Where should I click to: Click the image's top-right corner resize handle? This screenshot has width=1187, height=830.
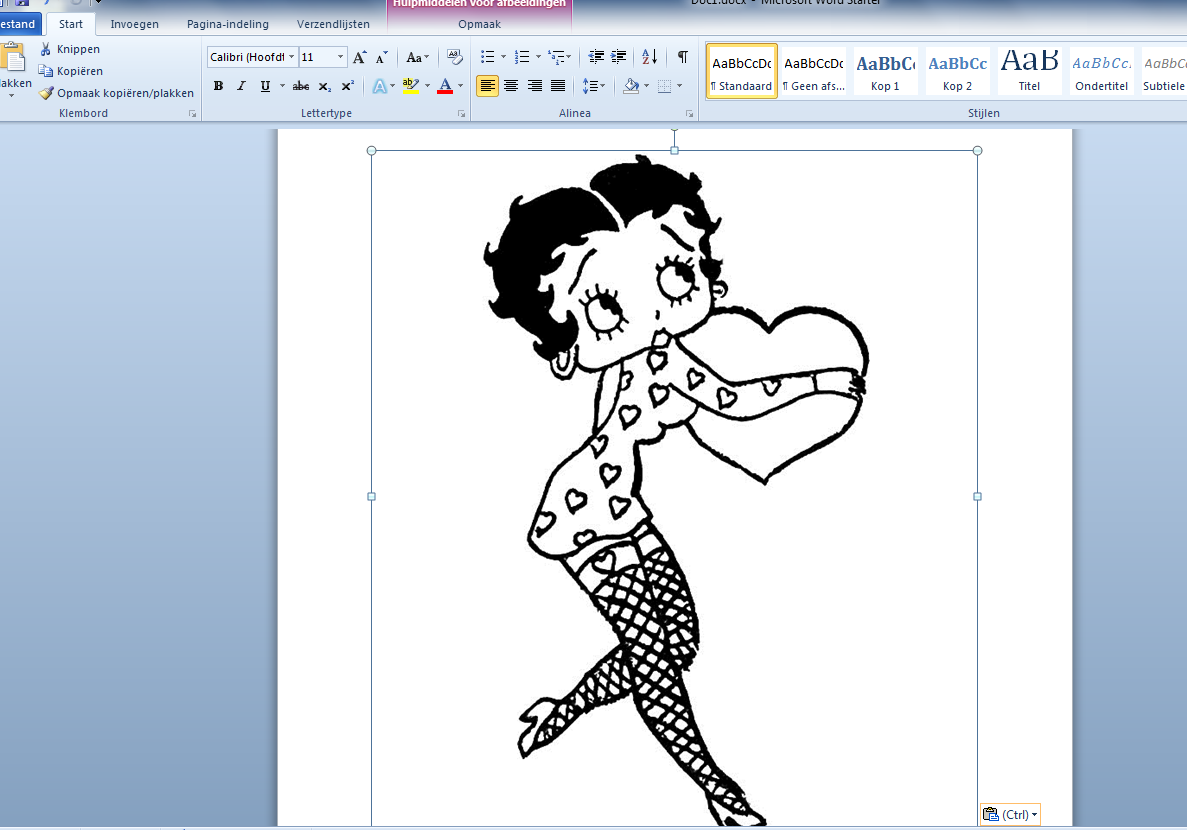977,151
